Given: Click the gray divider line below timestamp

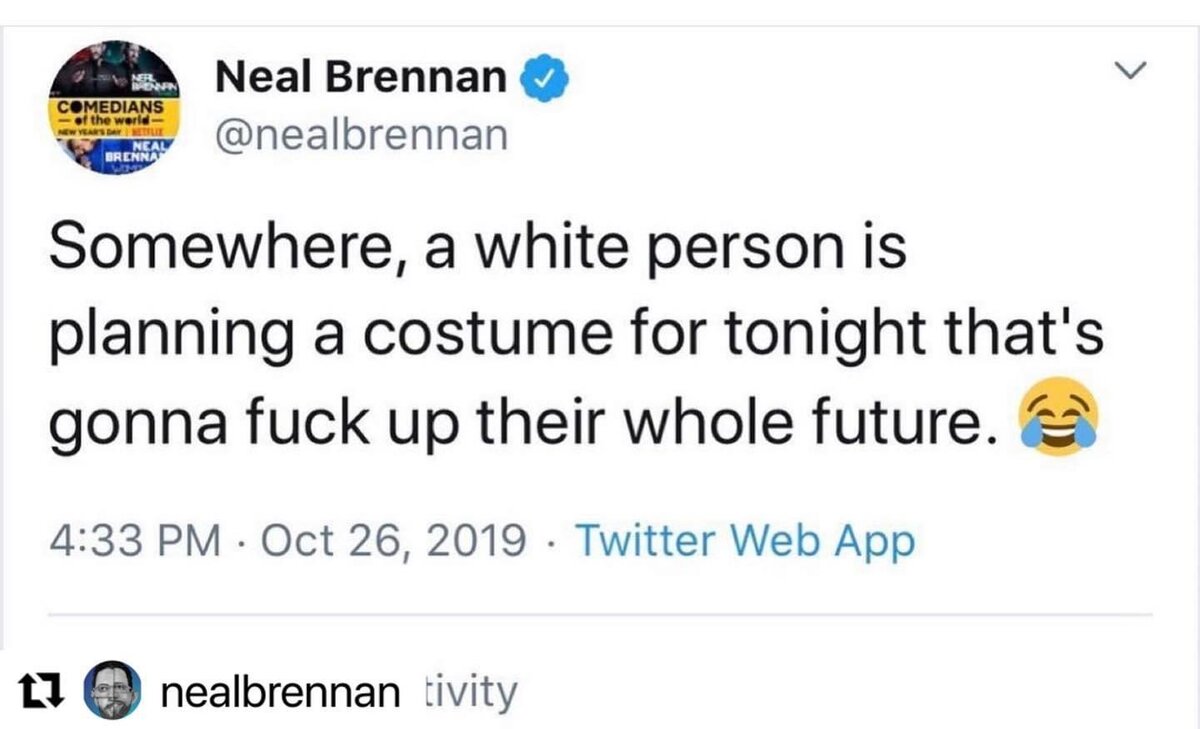Looking at the screenshot, I should pyautogui.click(x=600, y=615).
